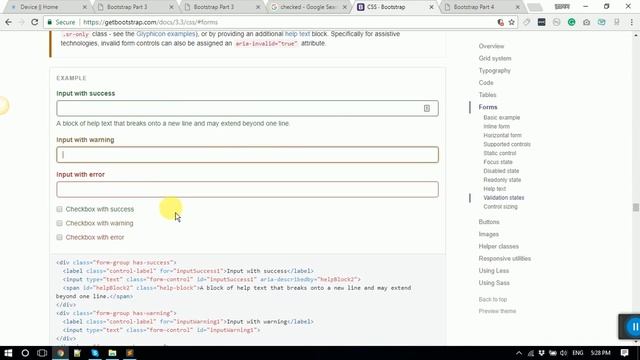Jump to 'Control sizing' subsection
This screenshot has width=640, height=360.
coord(500,207)
